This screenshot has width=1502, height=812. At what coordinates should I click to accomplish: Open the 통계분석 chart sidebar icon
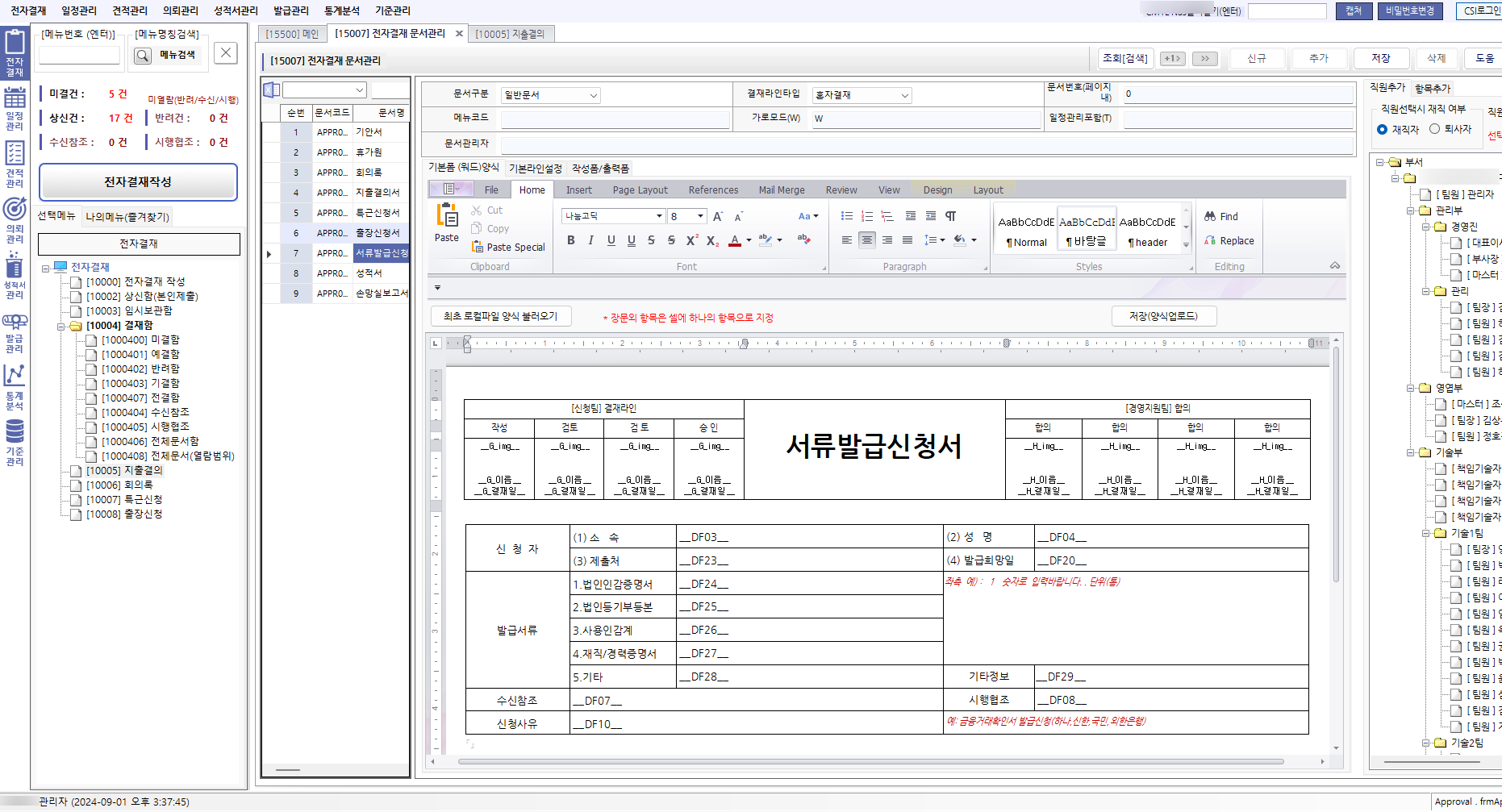(x=15, y=387)
